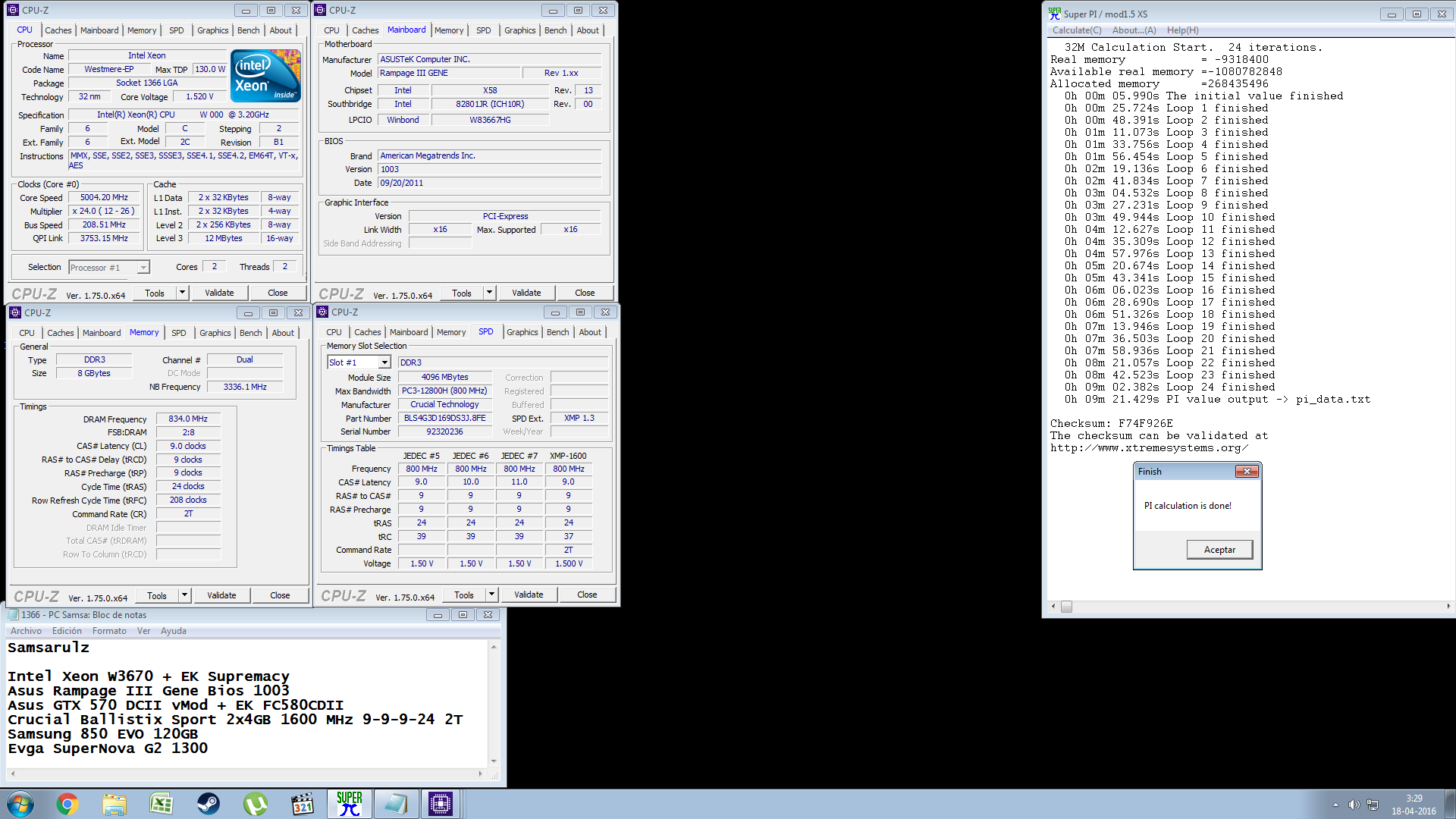Click the checksum line F74F926E
The height and width of the screenshot is (819, 1456).
click(1112, 424)
